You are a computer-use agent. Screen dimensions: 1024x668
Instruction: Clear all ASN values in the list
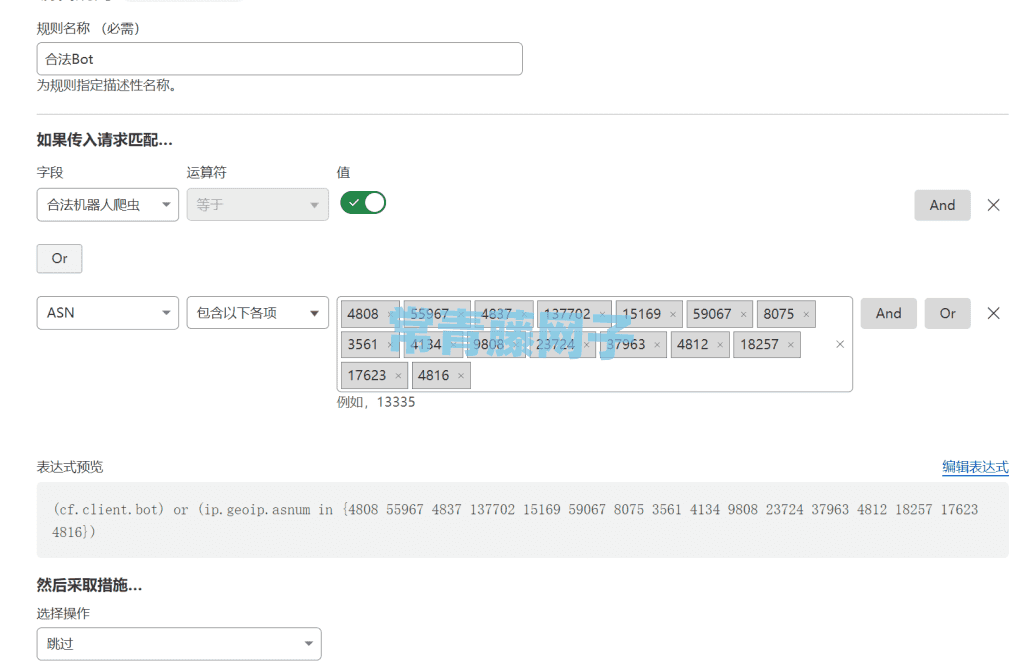click(x=840, y=344)
